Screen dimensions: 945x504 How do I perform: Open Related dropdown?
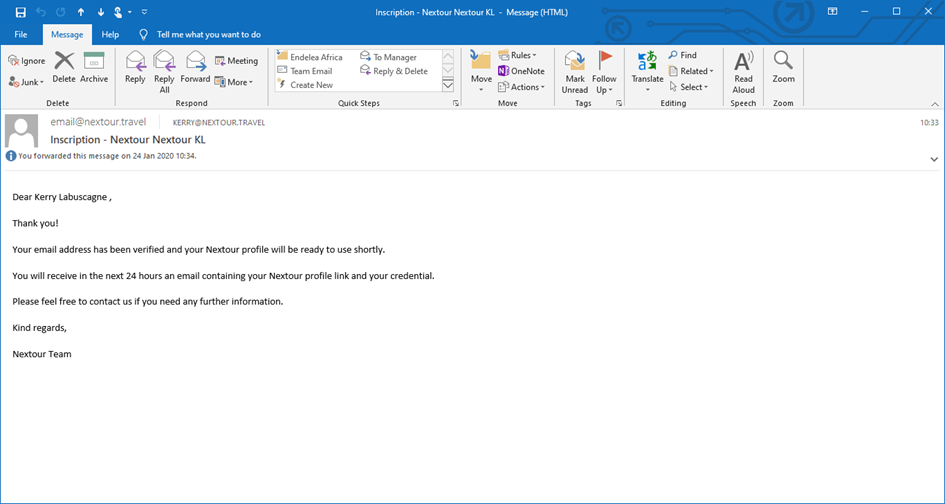point(691,71)
